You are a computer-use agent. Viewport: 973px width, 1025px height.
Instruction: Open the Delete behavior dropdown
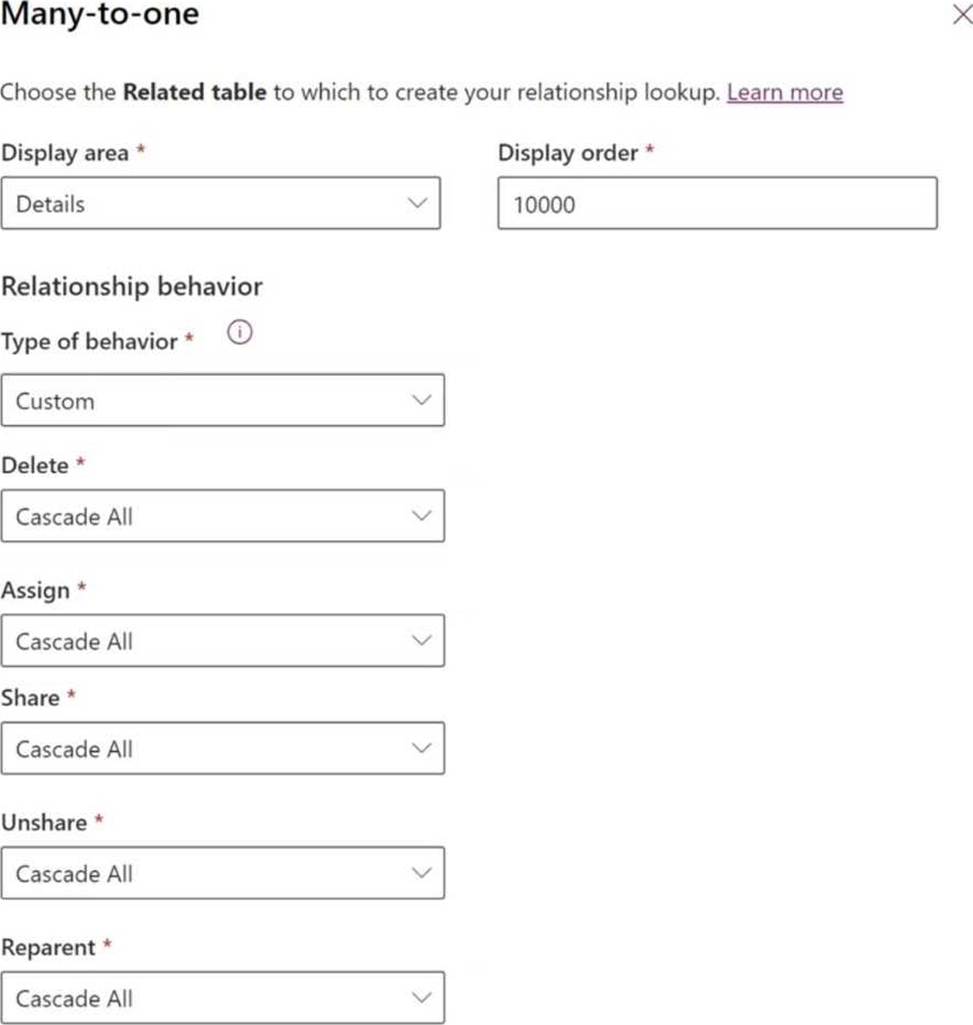[x=223, y=516]
